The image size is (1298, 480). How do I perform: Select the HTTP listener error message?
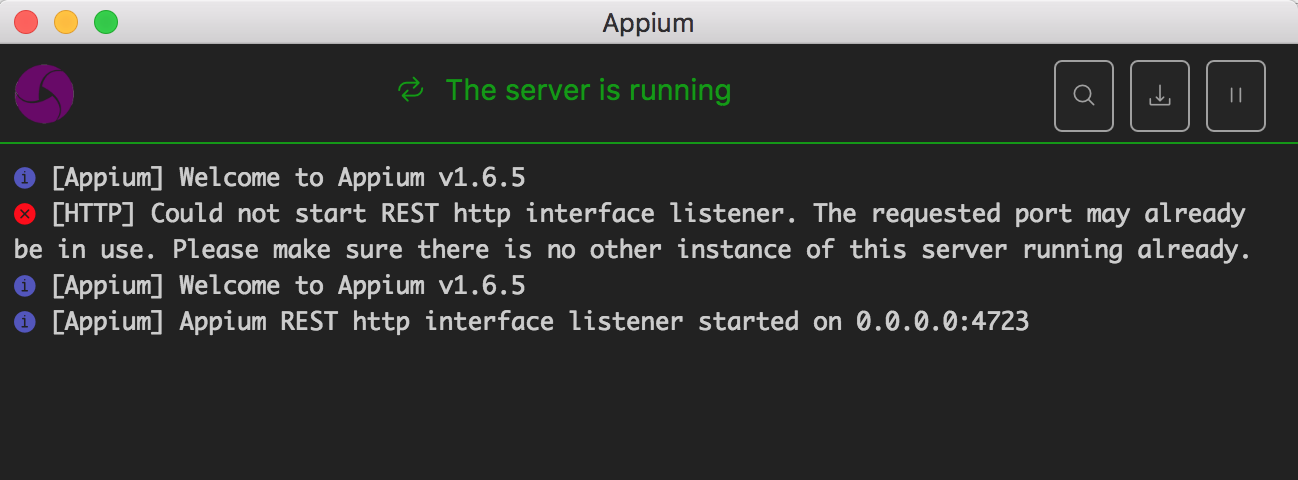(x=633, y=232)
